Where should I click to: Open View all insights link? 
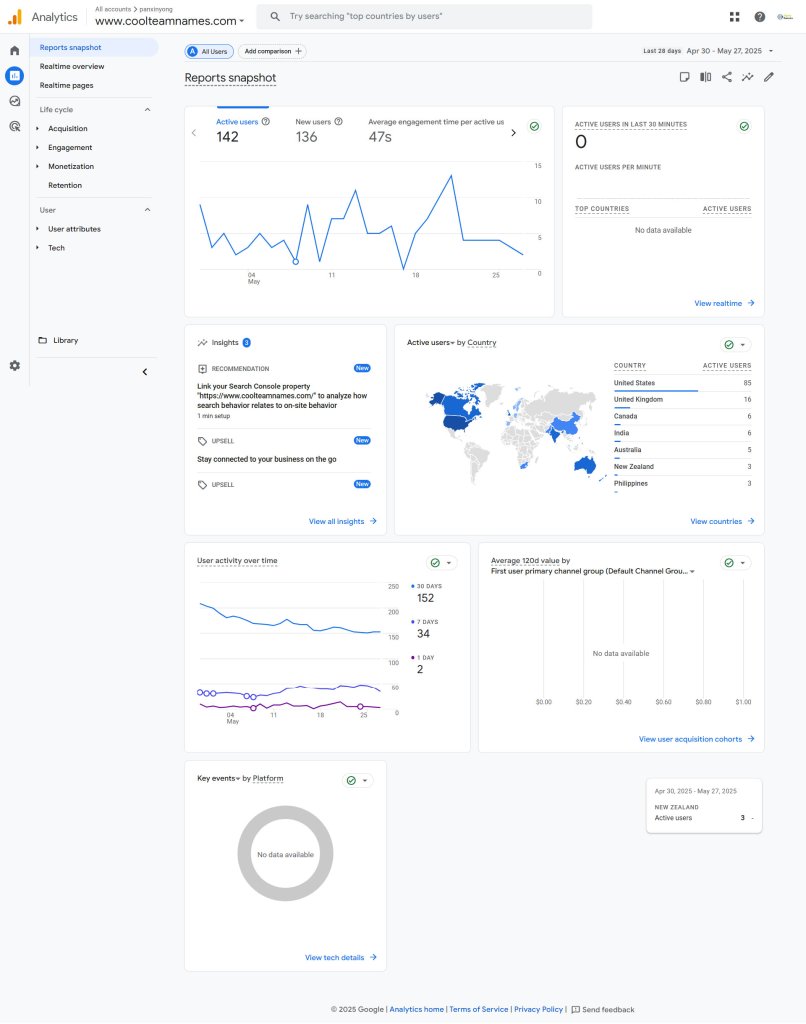pyautogui.click(x=343, y=522)
